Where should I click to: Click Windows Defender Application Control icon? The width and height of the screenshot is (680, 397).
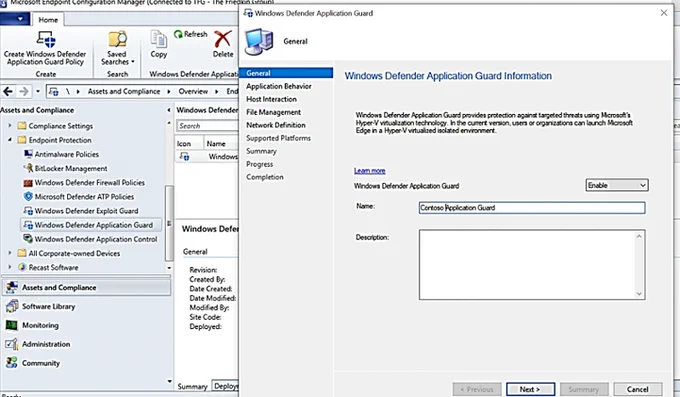(x=28, y=239)
